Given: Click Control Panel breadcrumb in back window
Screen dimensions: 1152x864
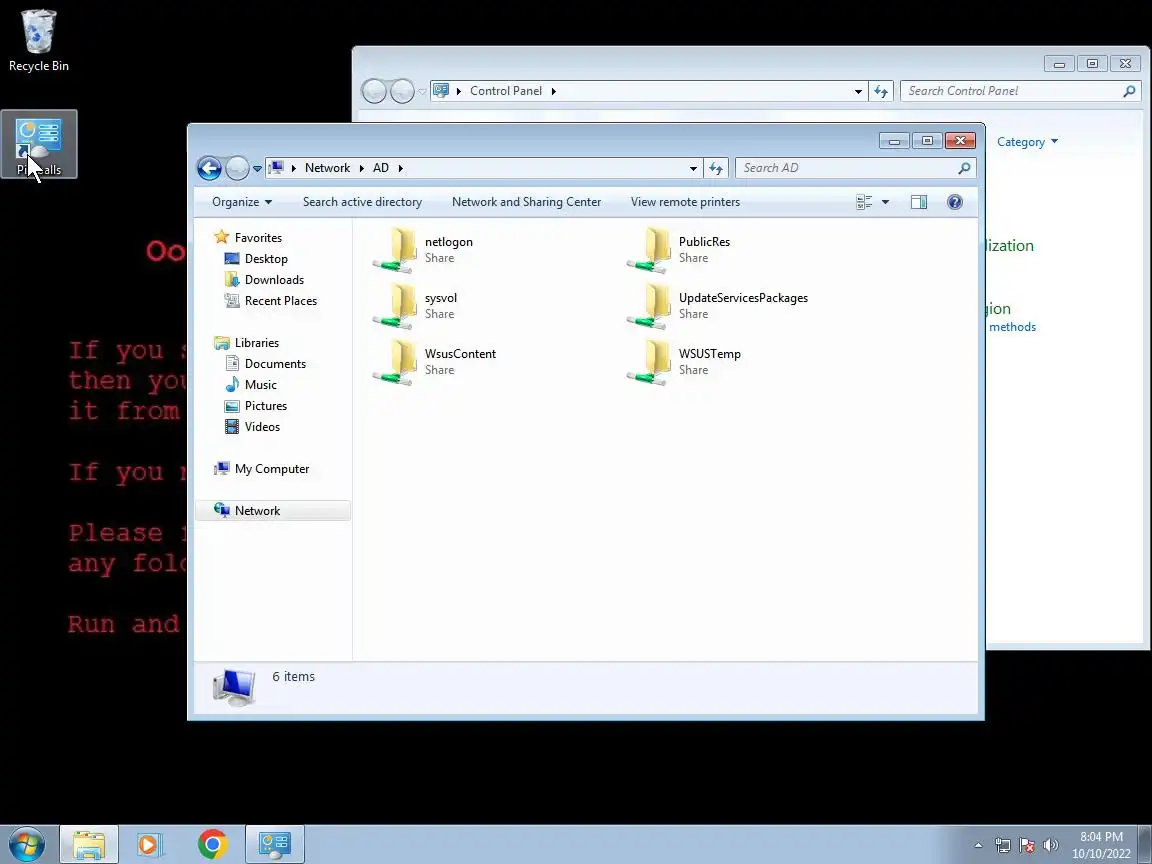Looking at the screenshot, I should (x=506, y=91).
